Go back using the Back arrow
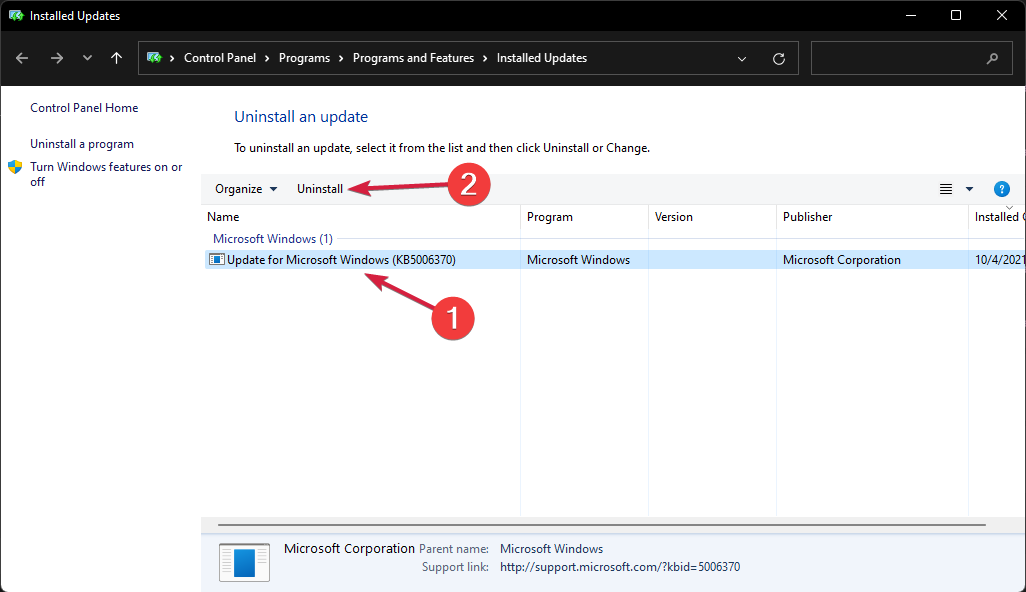1026x592 pixels. click(x=22, y=58)
